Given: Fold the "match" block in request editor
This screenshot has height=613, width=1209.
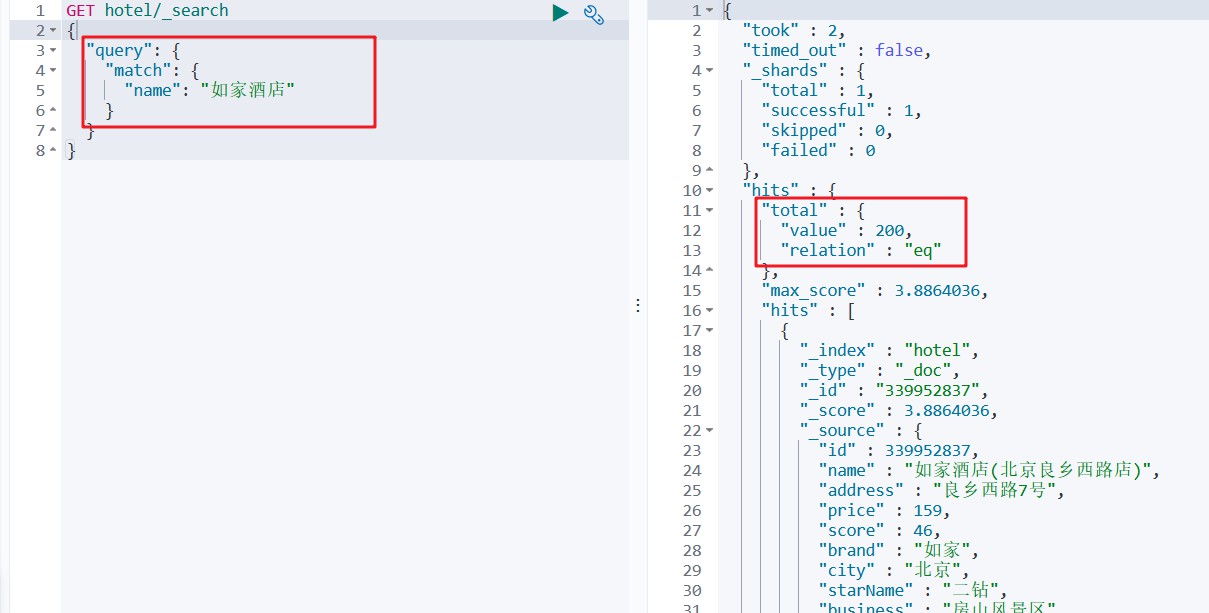Looking at the screenshot, I should pyautogui.click(x=53, y=70).
